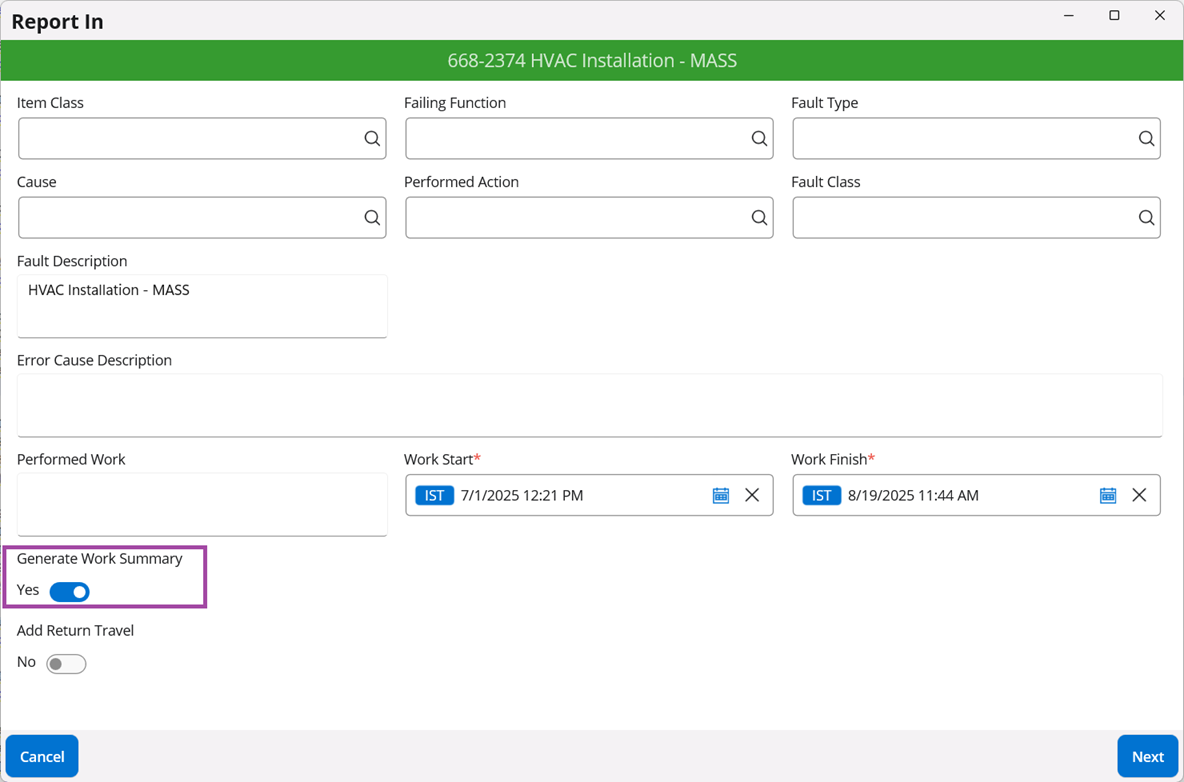Turn off Generate Work Summary toggle
This screenshot has height=782, width=1184.
pyautogui.click(x=70, y=592)
